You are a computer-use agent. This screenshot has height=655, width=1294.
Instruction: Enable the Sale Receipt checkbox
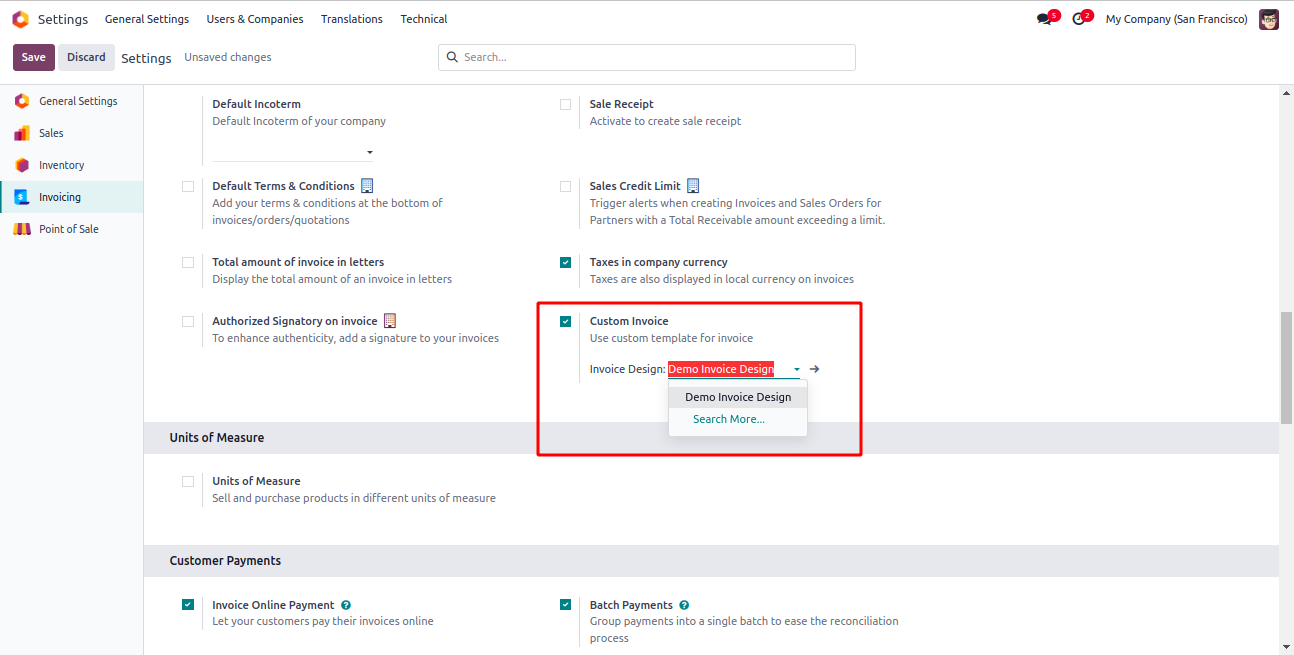pos(566,104)
